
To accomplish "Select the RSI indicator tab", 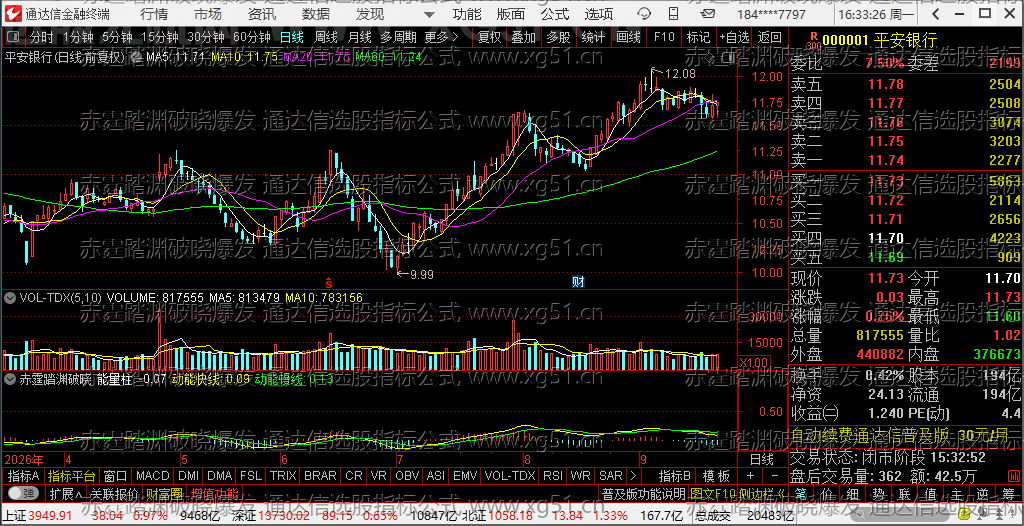I will [x=552, y=476].
